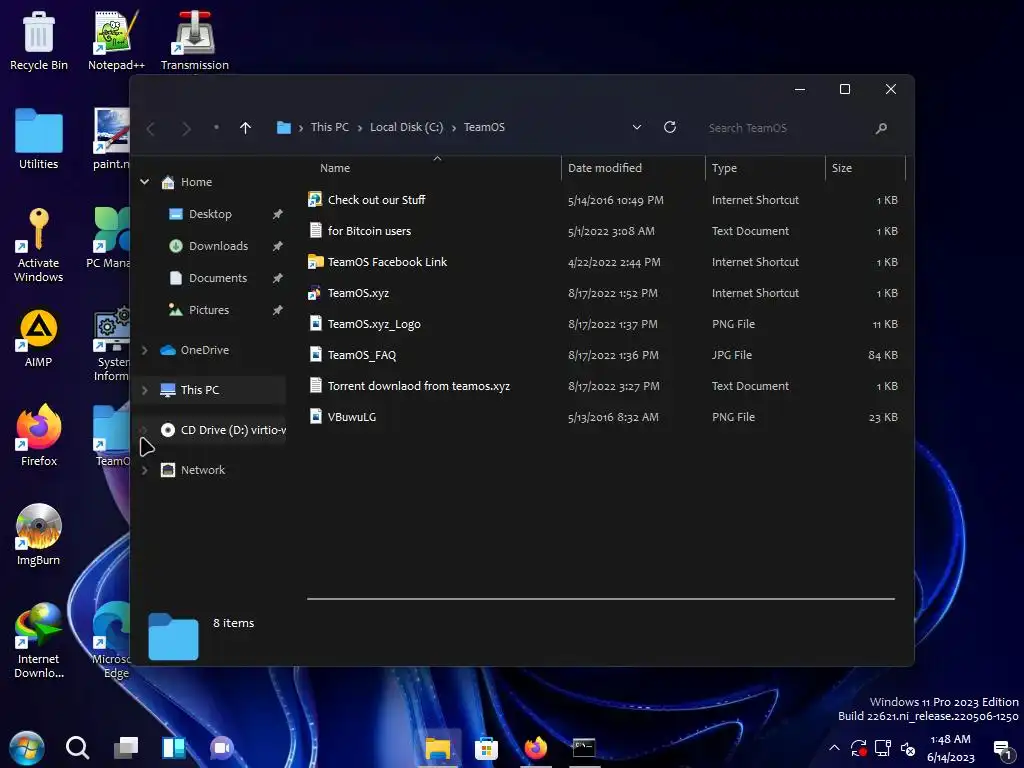Open Task View on the taskbar
The image size is (1024, 768).
[x=125, y=748]
